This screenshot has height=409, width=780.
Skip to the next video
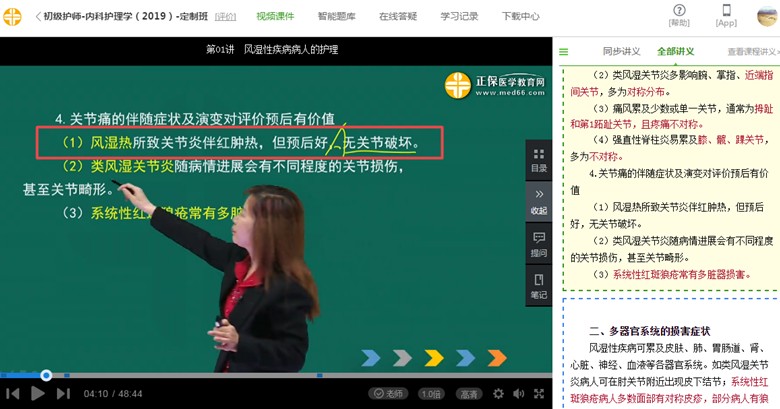63,394
